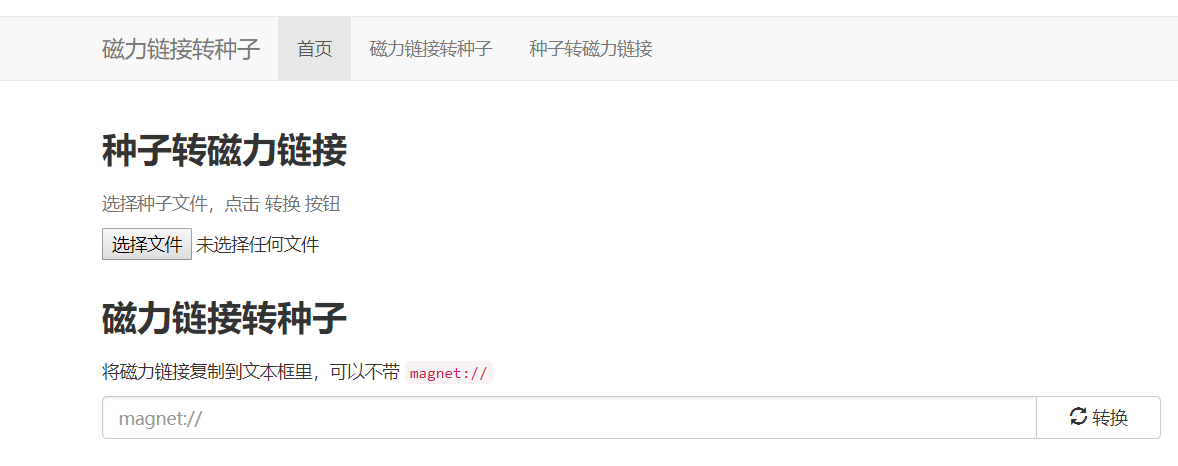
Task: Open the 磁力链接转种子 navigation menu item
Action: tap(430, 49)
